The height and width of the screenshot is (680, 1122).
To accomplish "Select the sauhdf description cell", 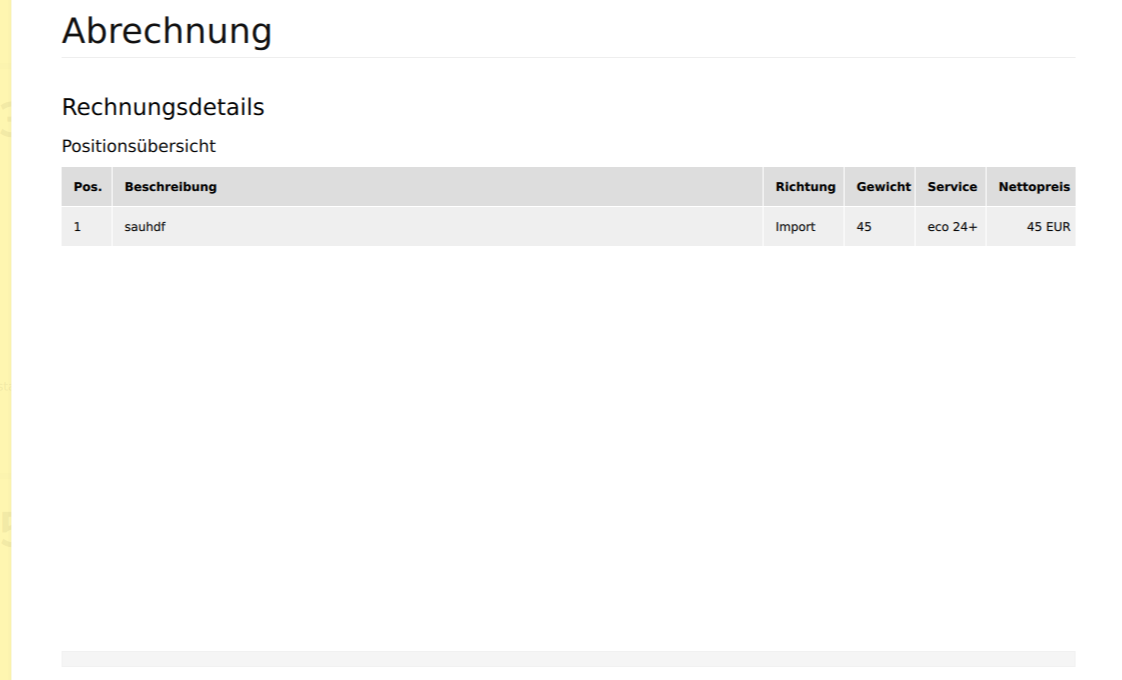I will click(x=145, y=227).
